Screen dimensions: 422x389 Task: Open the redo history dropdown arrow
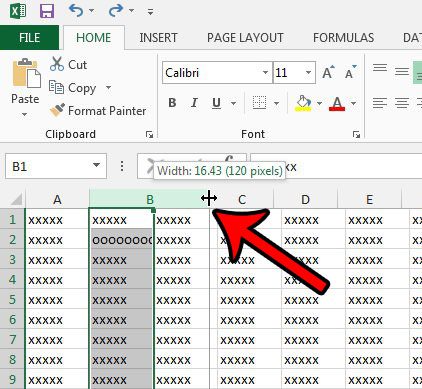pos(131,11)
